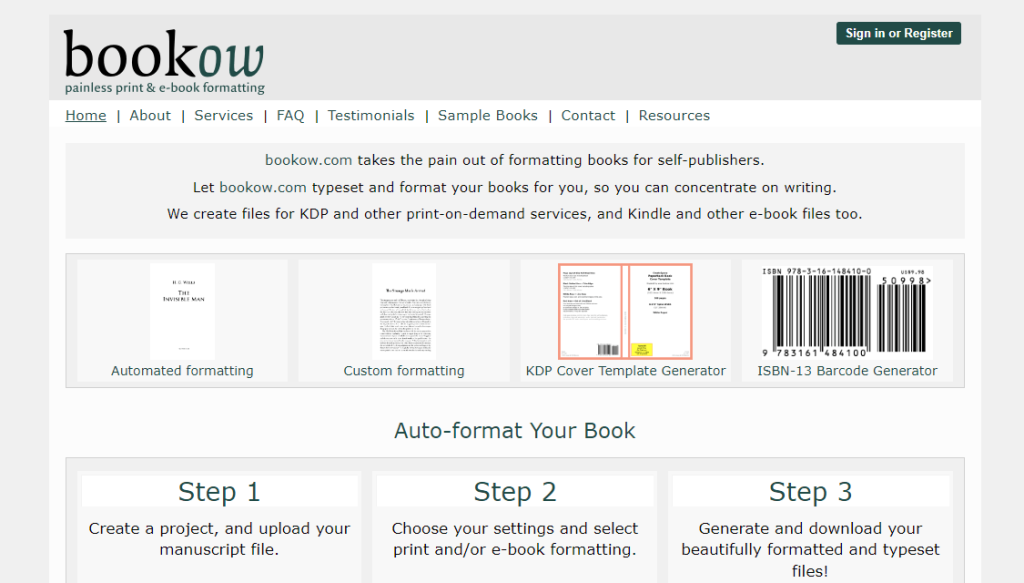The width and height of the screenshot is (1024, 583).
Task: Open the typeset text page thumbnail
Action: point(404,311)
